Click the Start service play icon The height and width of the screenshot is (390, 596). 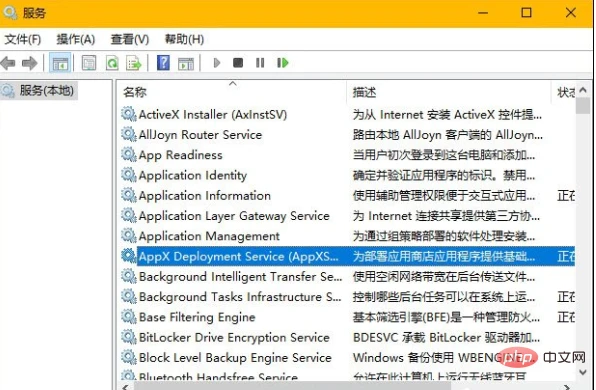pos(217,63)
